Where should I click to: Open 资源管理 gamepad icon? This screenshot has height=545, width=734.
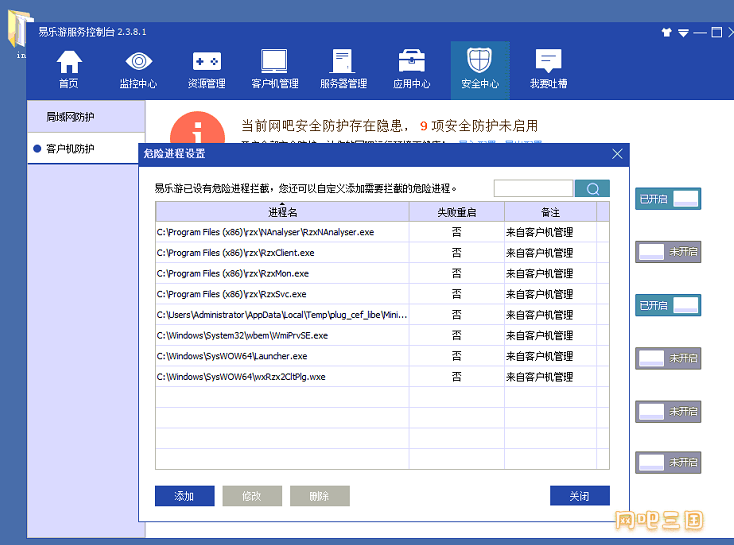point(206,69)
